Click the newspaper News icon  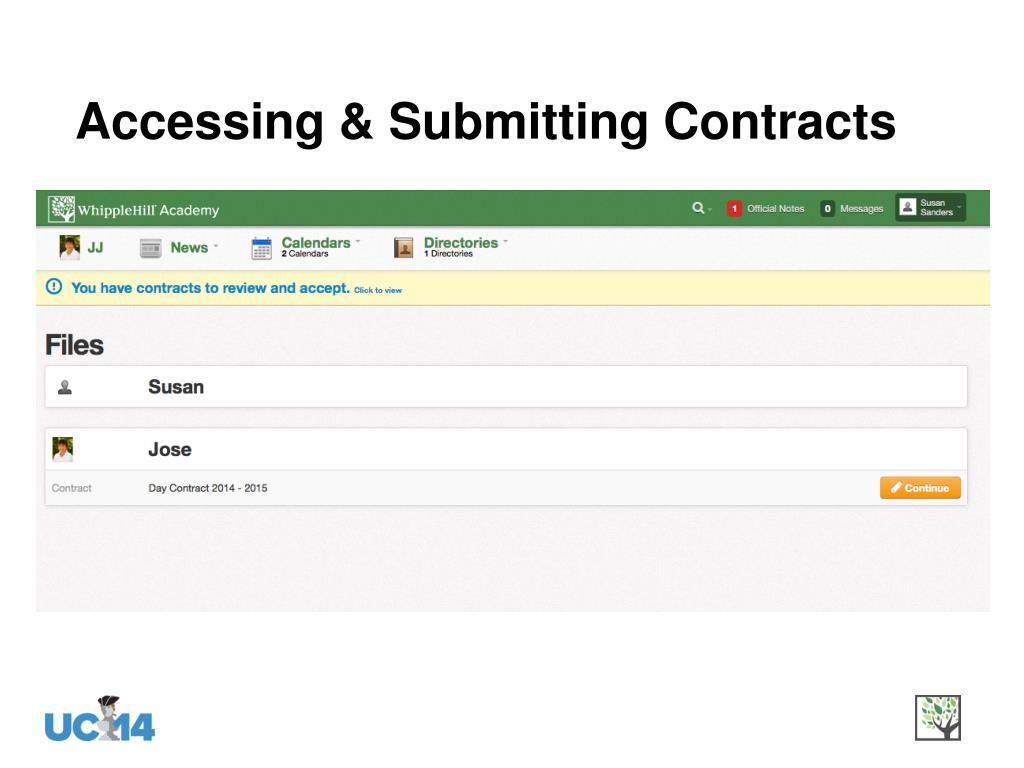coord(150,248)
